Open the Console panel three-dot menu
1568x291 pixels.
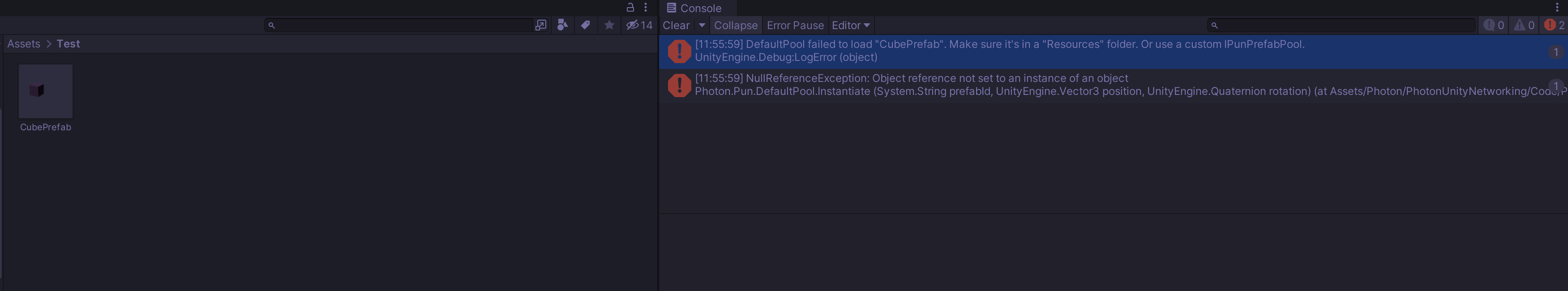(1557, 8)
